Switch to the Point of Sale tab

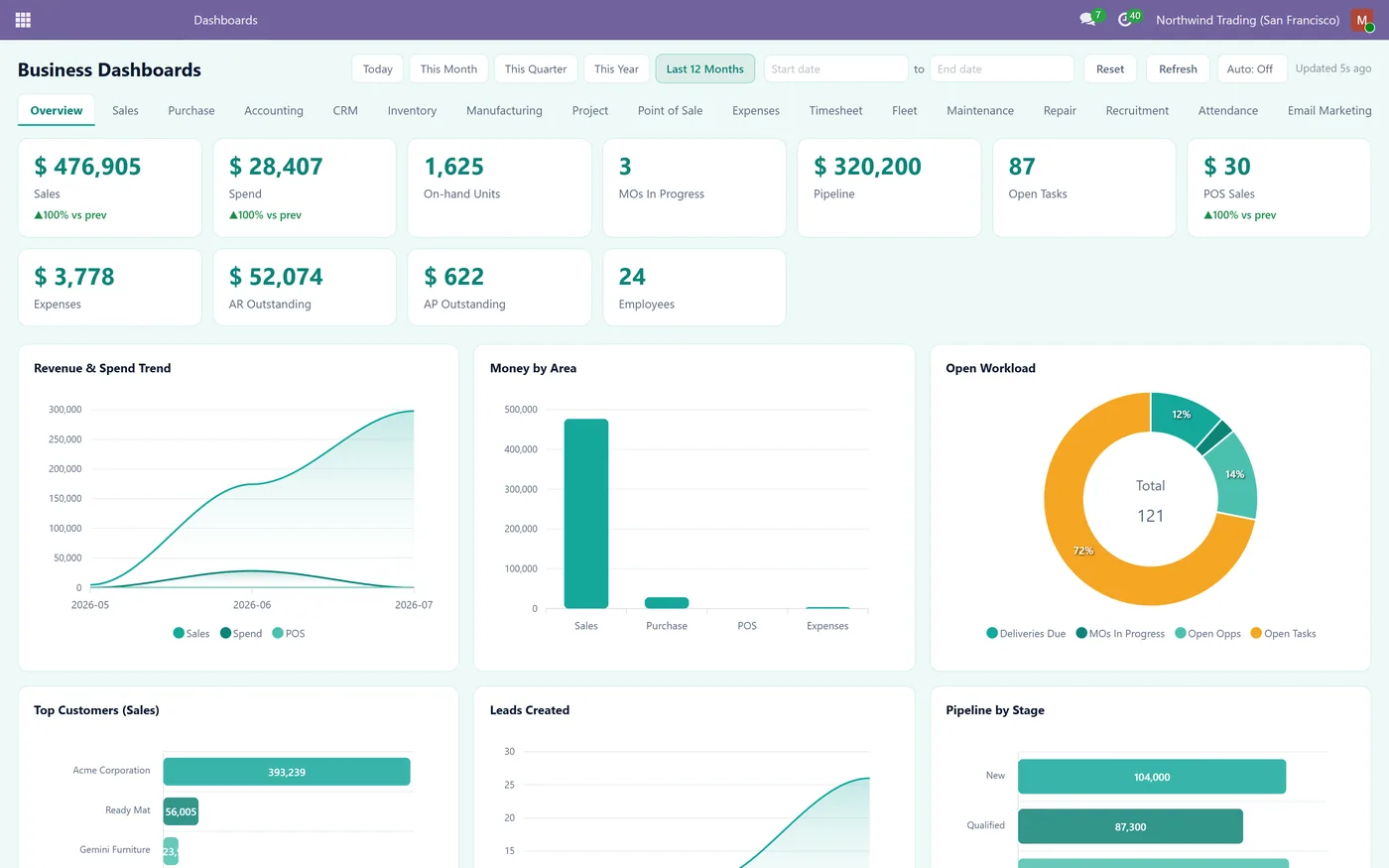670,110
